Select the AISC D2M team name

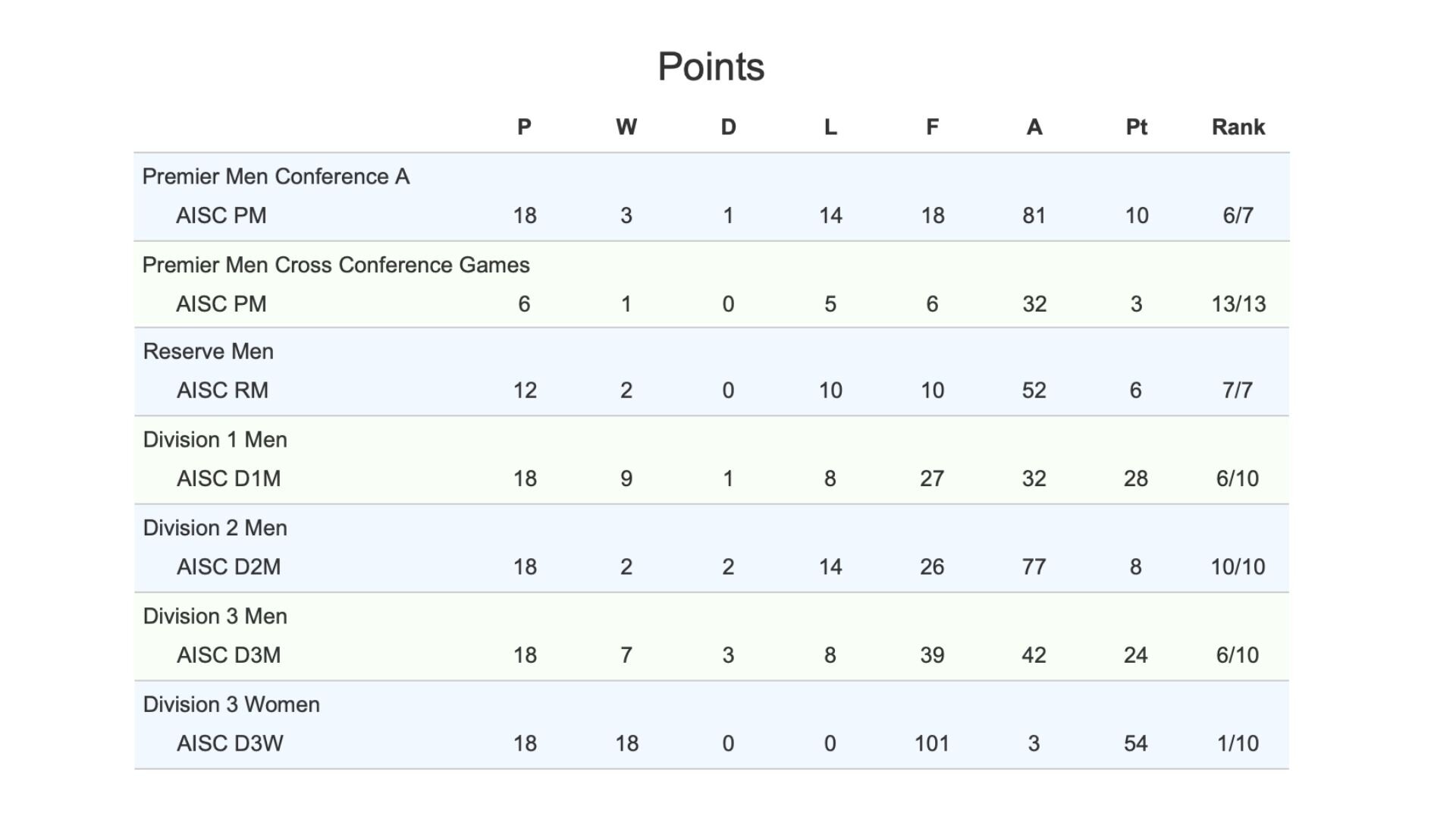pos(228,566)
